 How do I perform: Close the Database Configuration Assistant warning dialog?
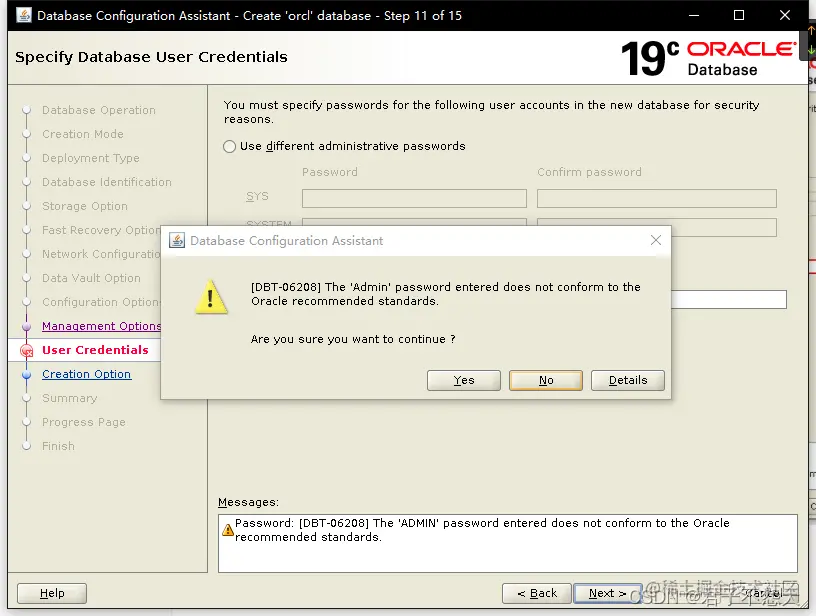656,240
